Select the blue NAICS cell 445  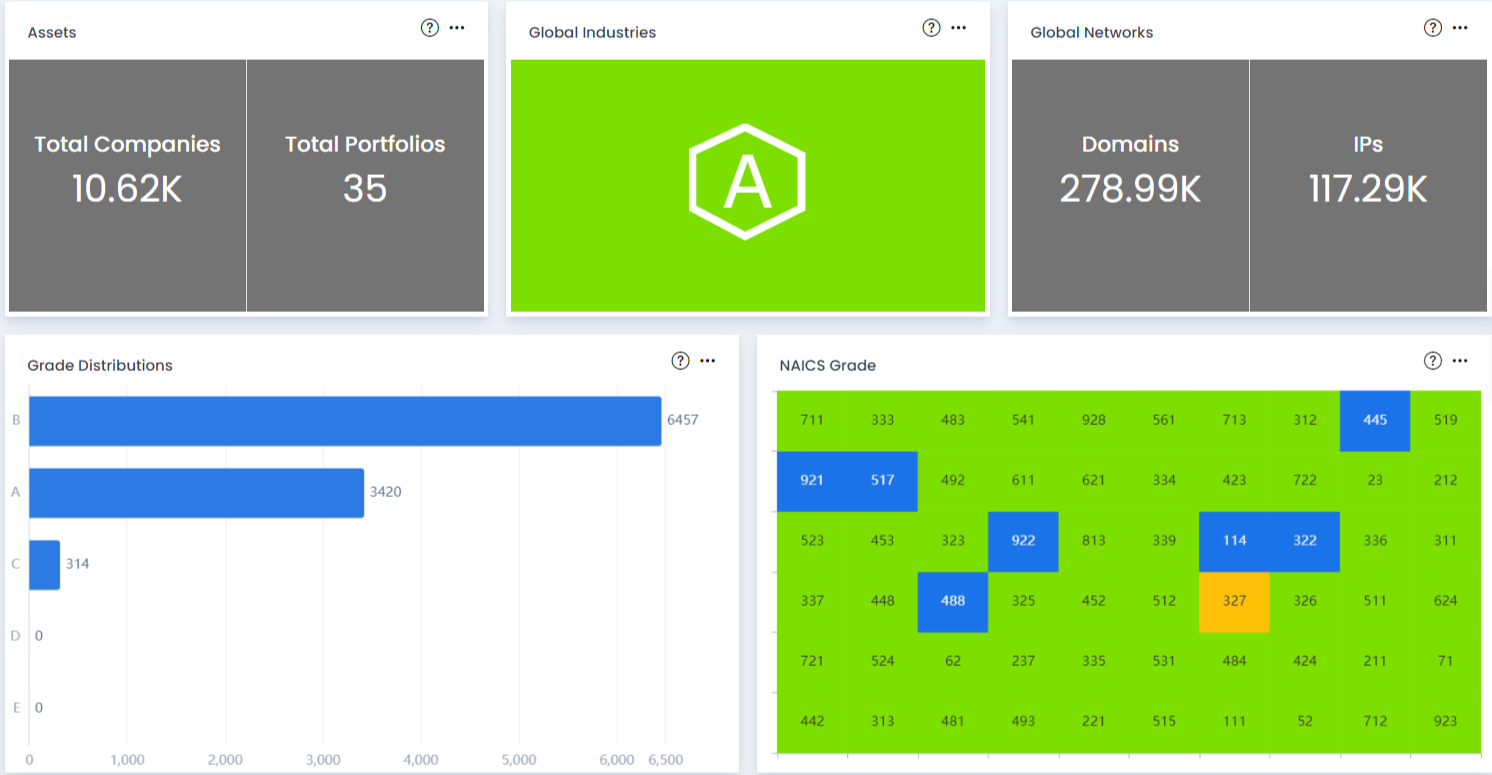pyautogui.click(x=1375, y=421)
